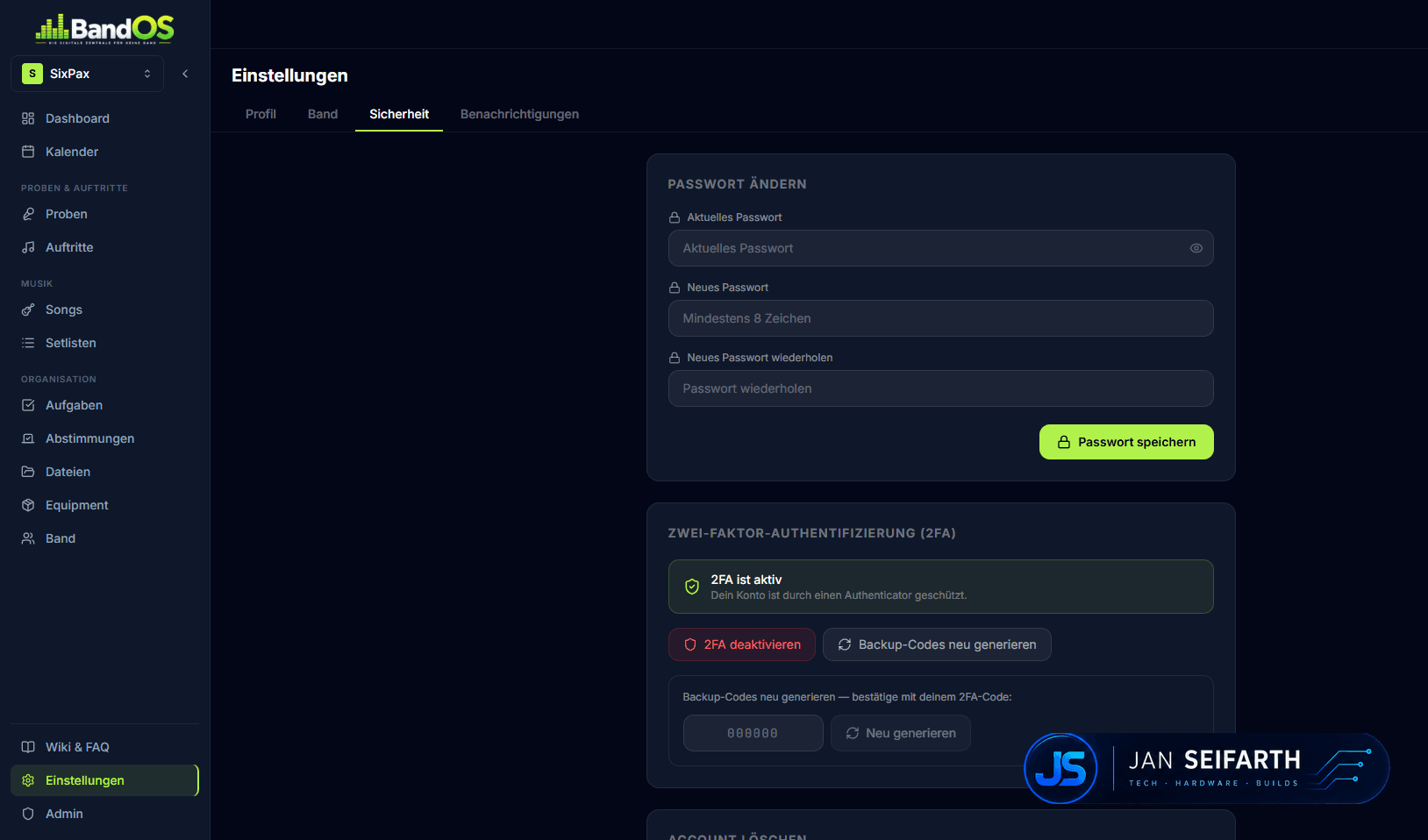The width and height of the screenshot is (1428, 840).
Task: Open Dashboard via its grid icon
Action: 28,118
